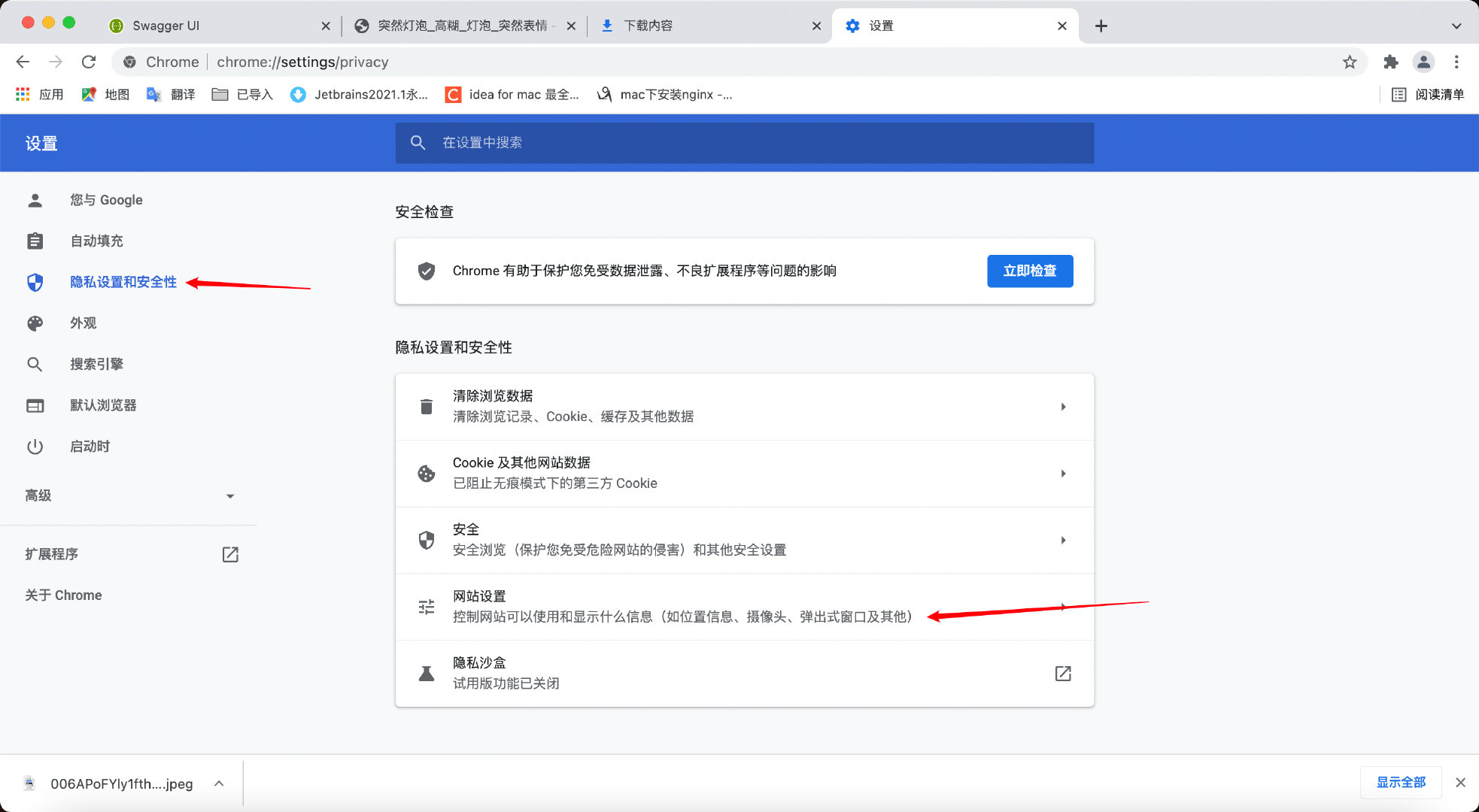The width and height of the screenshot is (1479, 812).
Task: Click the 立即检查 button
Action: [x=1029, y=271]
